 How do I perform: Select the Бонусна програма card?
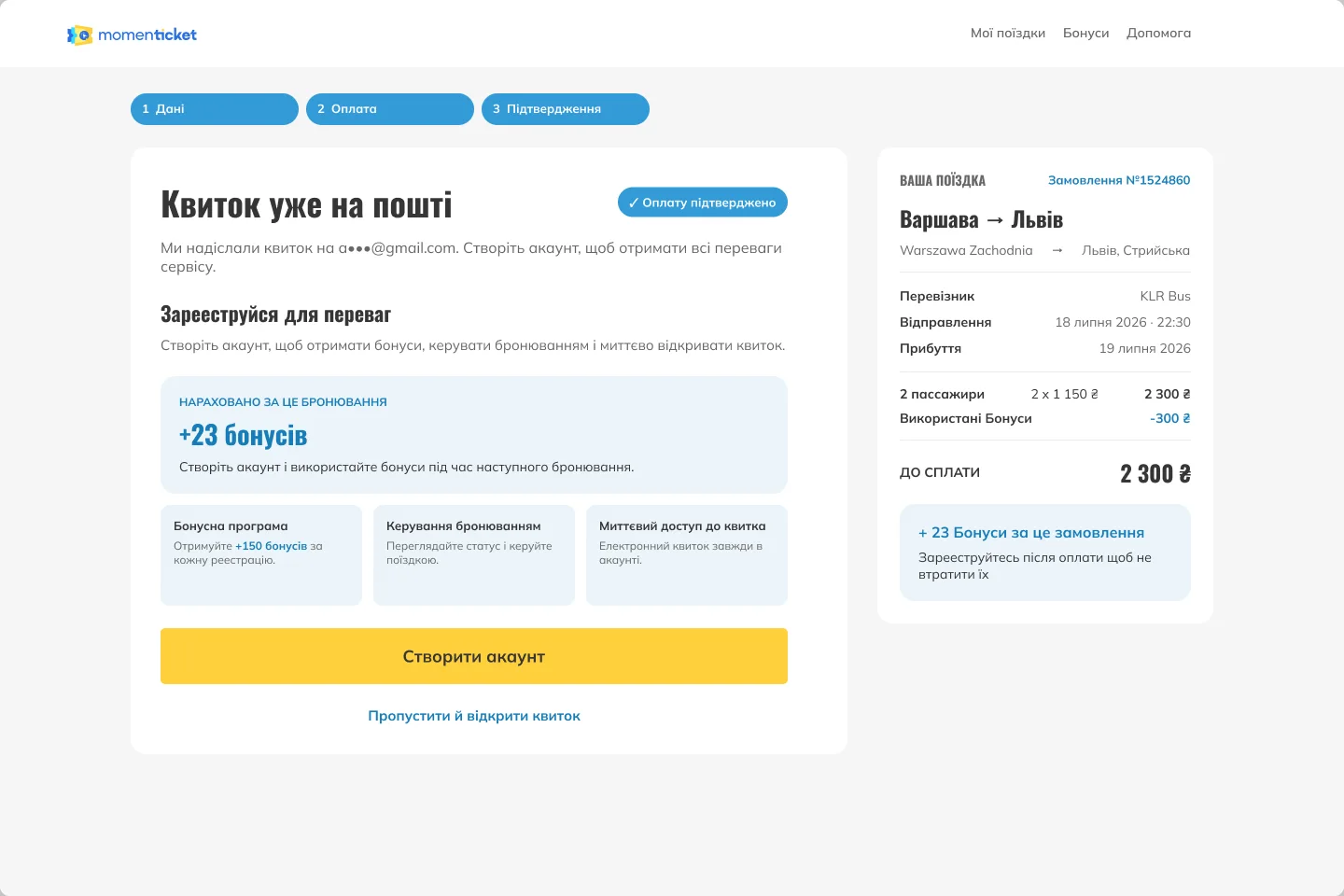point(261,555)
